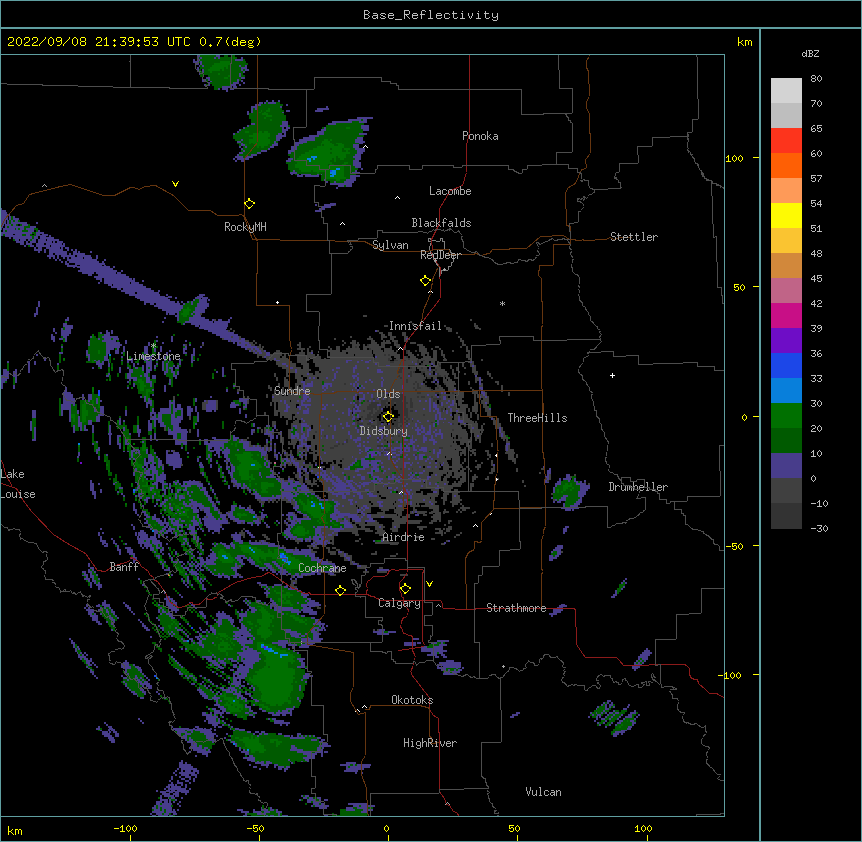Click the Blackfalds town label
The height and width of the screenshot is (842, 862).
(x=441, y=223)
